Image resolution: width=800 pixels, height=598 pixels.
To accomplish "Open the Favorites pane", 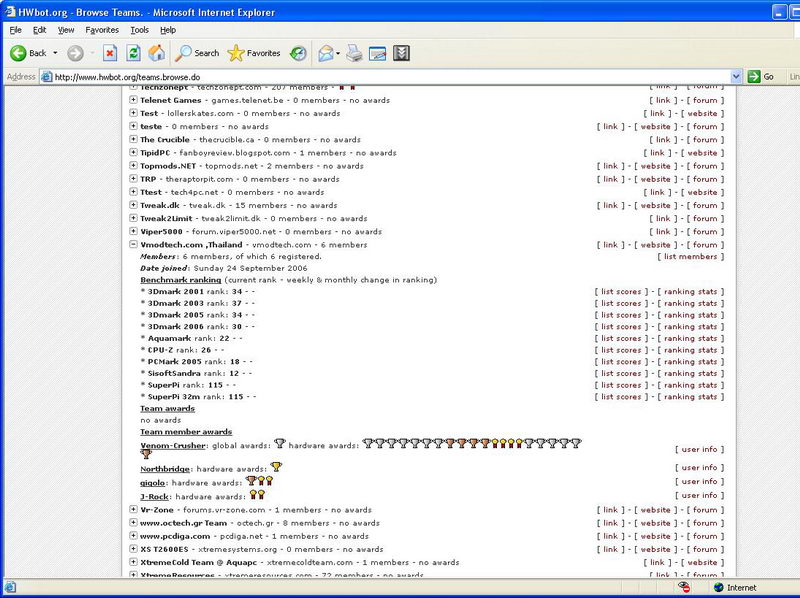I will (254, 53).
